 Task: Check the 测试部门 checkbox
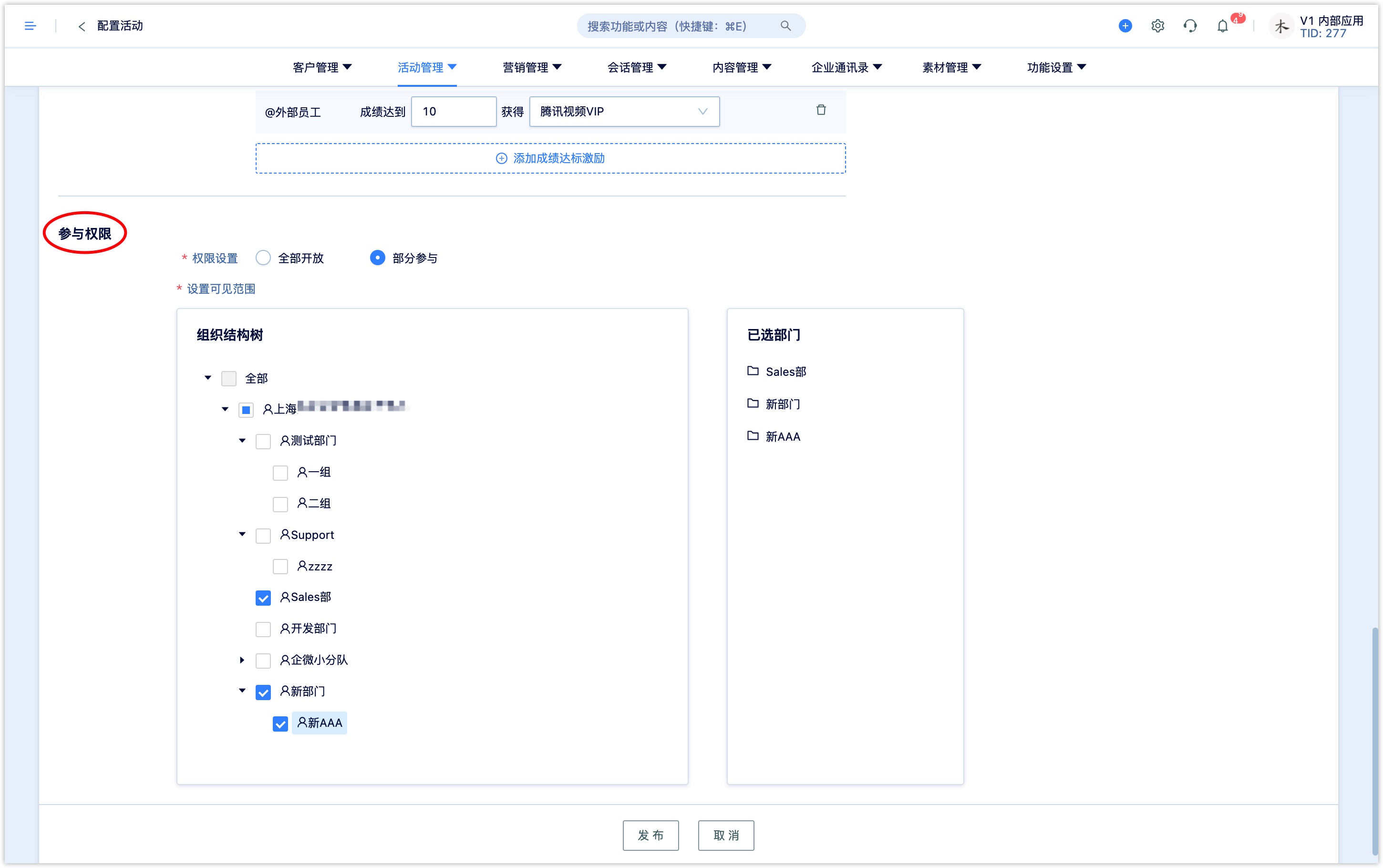pos(263,442)
